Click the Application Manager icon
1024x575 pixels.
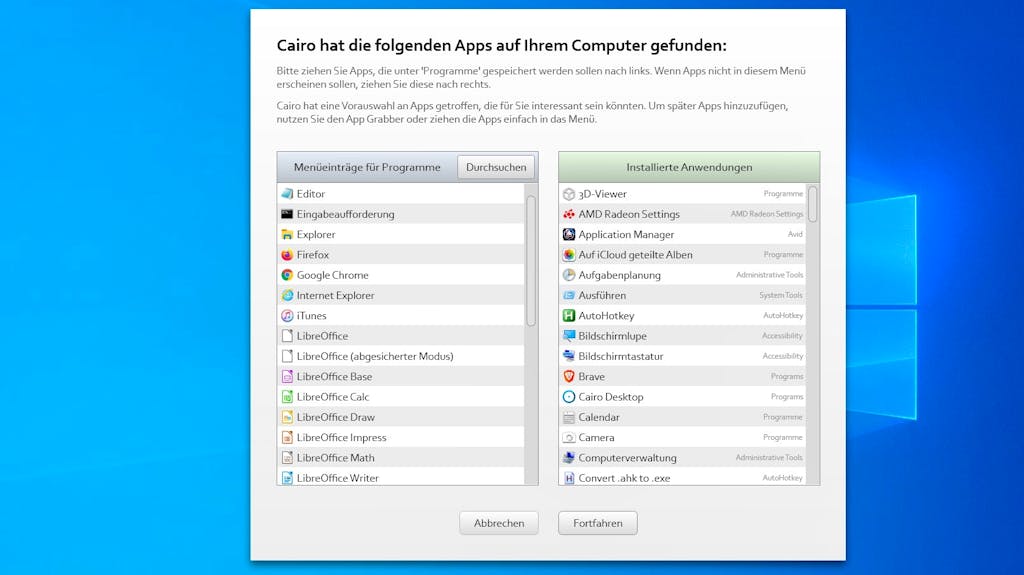coord(569,235)
